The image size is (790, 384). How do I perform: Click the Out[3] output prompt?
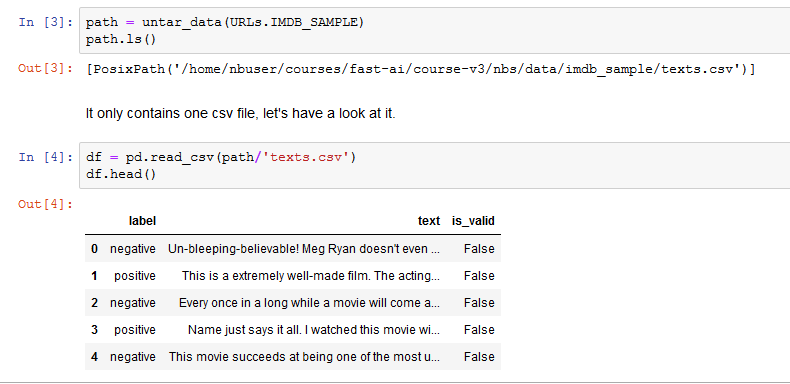pyautogui.click(x=46, y=68)
